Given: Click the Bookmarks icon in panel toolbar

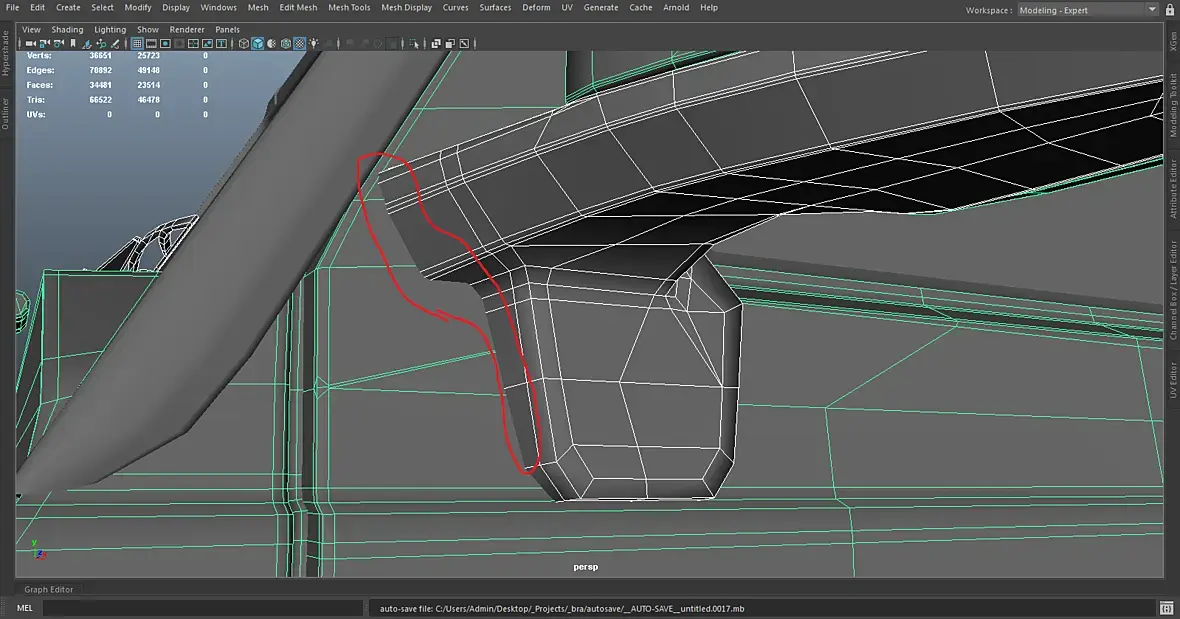Looking at the screenshot, I should coord(73,44).
